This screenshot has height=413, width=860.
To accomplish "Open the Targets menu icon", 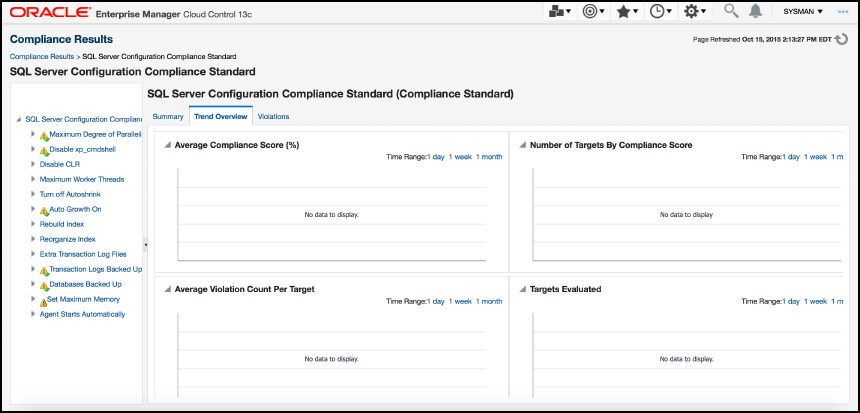I will (593, 12).
